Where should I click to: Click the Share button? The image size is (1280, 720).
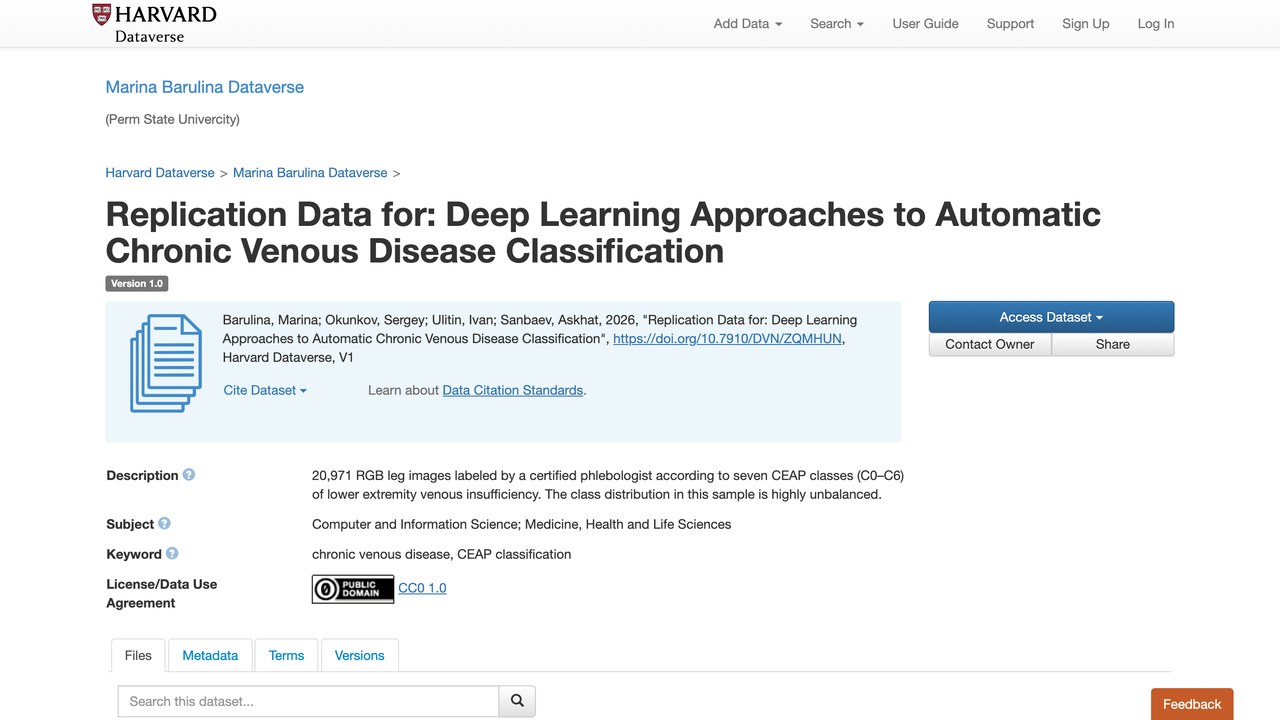tap(1113, 344)
